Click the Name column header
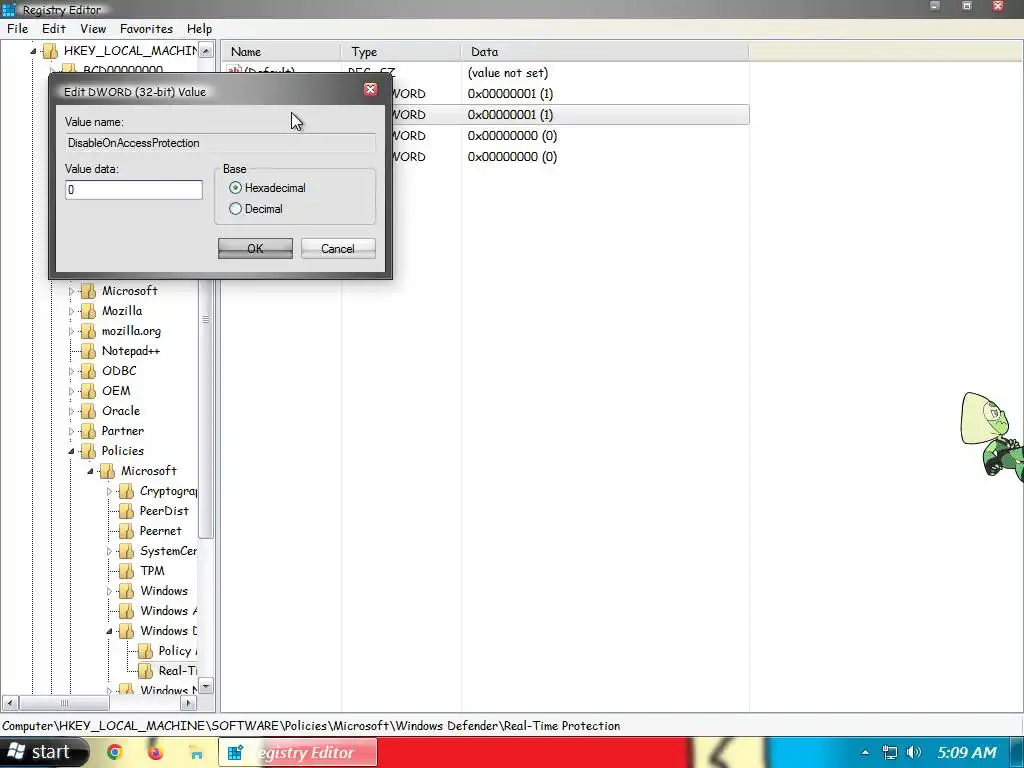The width and height of the screenshot is (1024, 768). point(281,52)
